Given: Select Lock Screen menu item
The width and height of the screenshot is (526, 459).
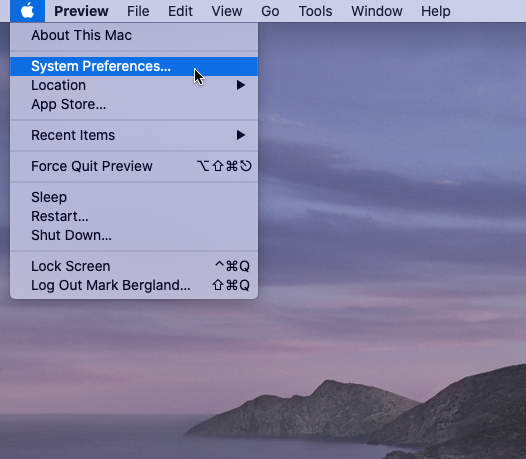Looking at the screenshot, I should click(x=134, y=266).
